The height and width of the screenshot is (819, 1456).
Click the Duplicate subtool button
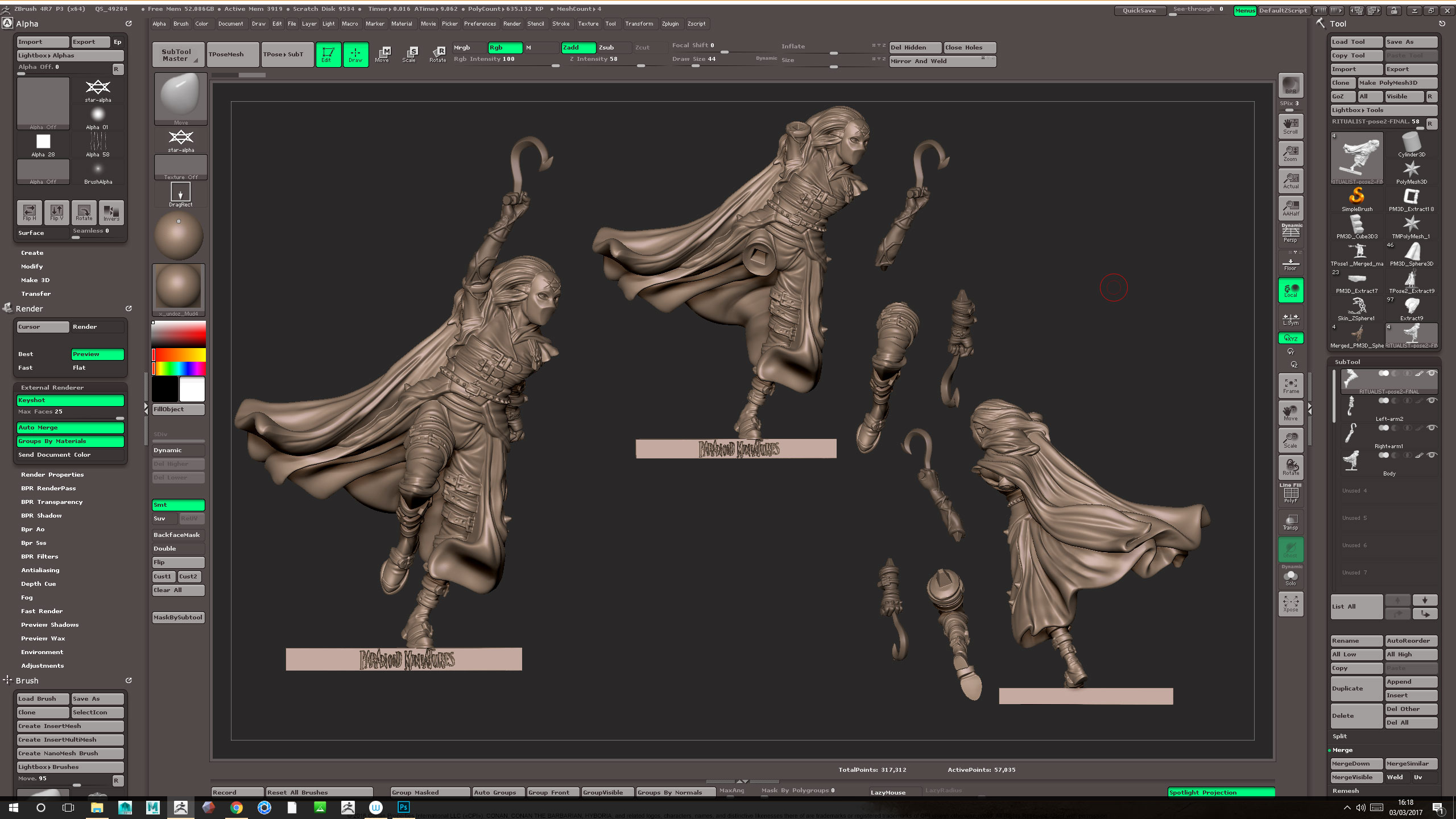1356,689
